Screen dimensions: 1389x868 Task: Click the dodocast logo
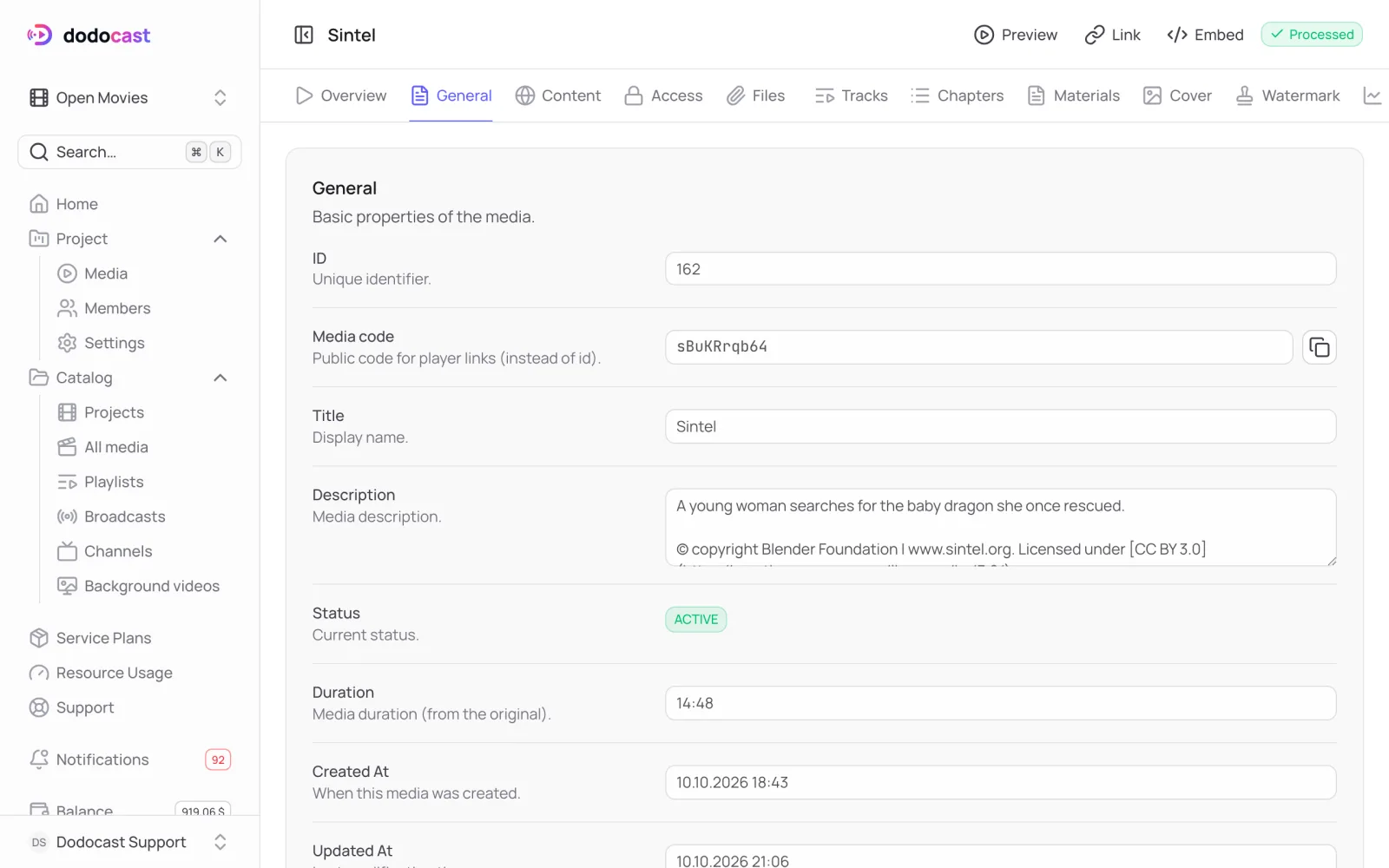(x=89, y=35)
